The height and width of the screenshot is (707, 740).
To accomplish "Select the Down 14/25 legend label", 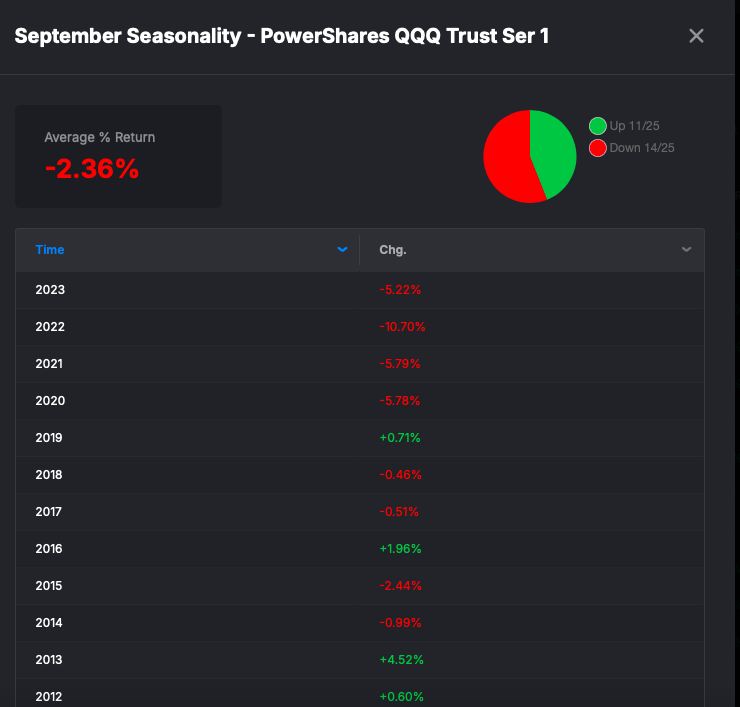I will (x=642, y=148).
